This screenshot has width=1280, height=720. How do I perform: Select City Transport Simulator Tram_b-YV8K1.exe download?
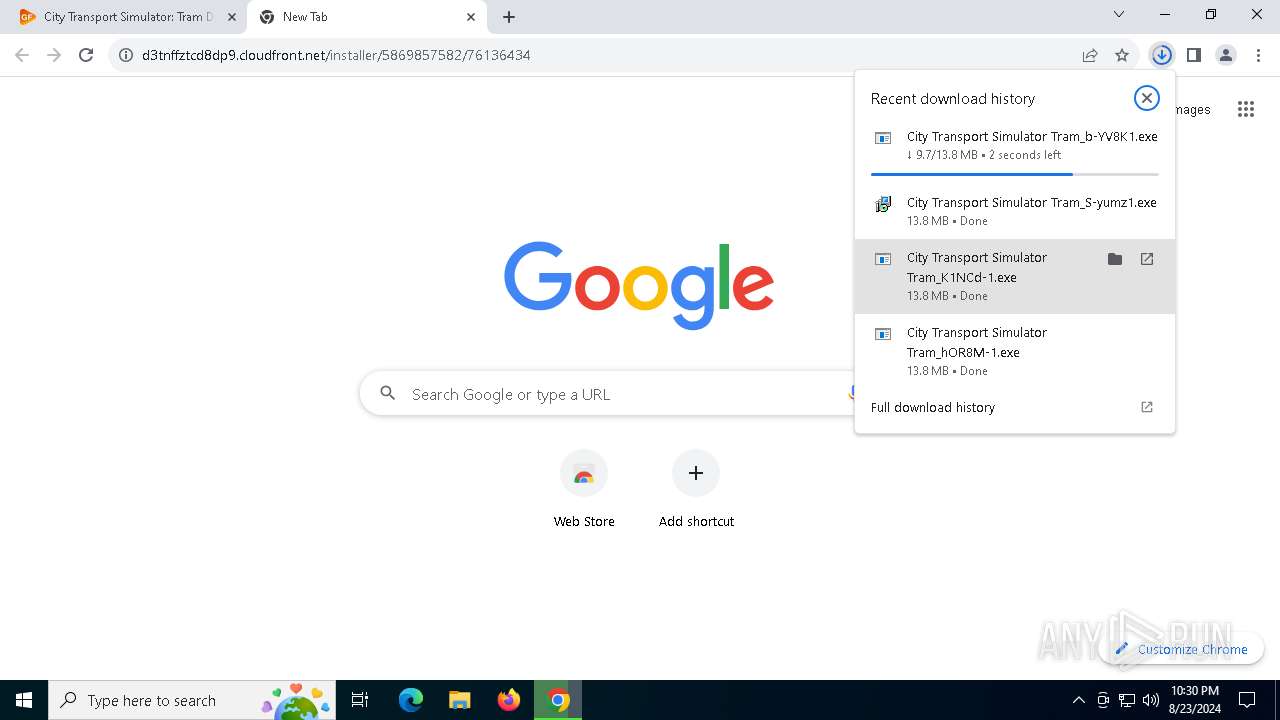coord(1015,145)
